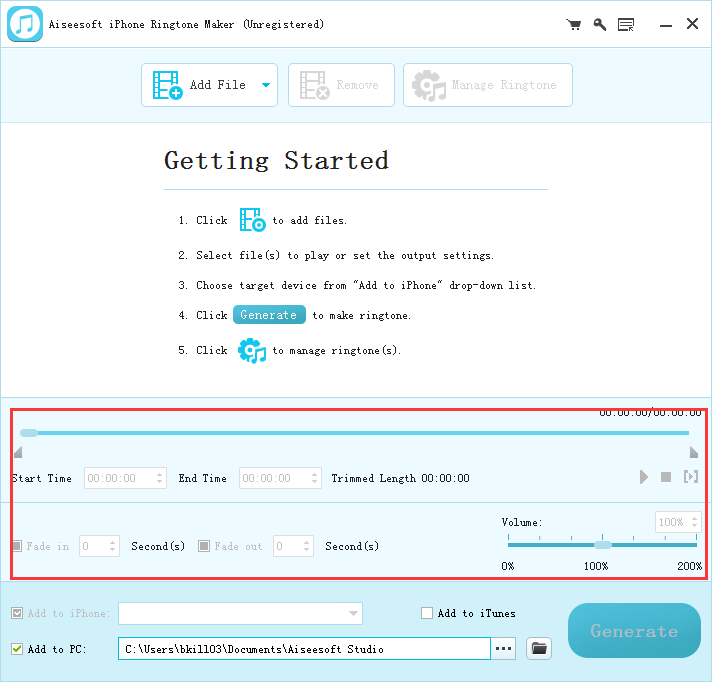The height and width of the screenshot is (682, 712).
Task: Click the add files icon in step 1
Action: click(252, 220)
